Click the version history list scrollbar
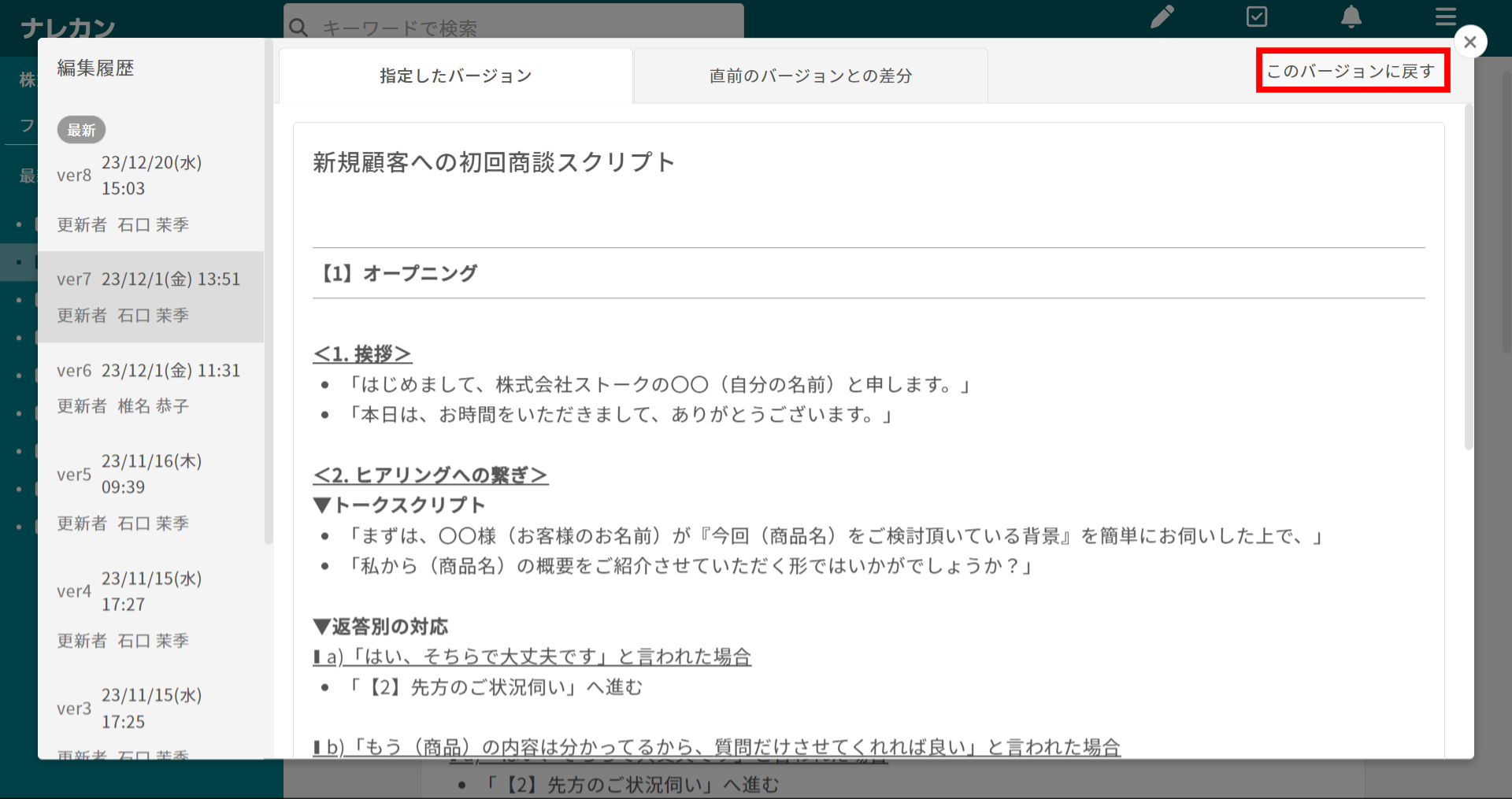Viewport: 1512px width, 799px height. click(269, 291)
